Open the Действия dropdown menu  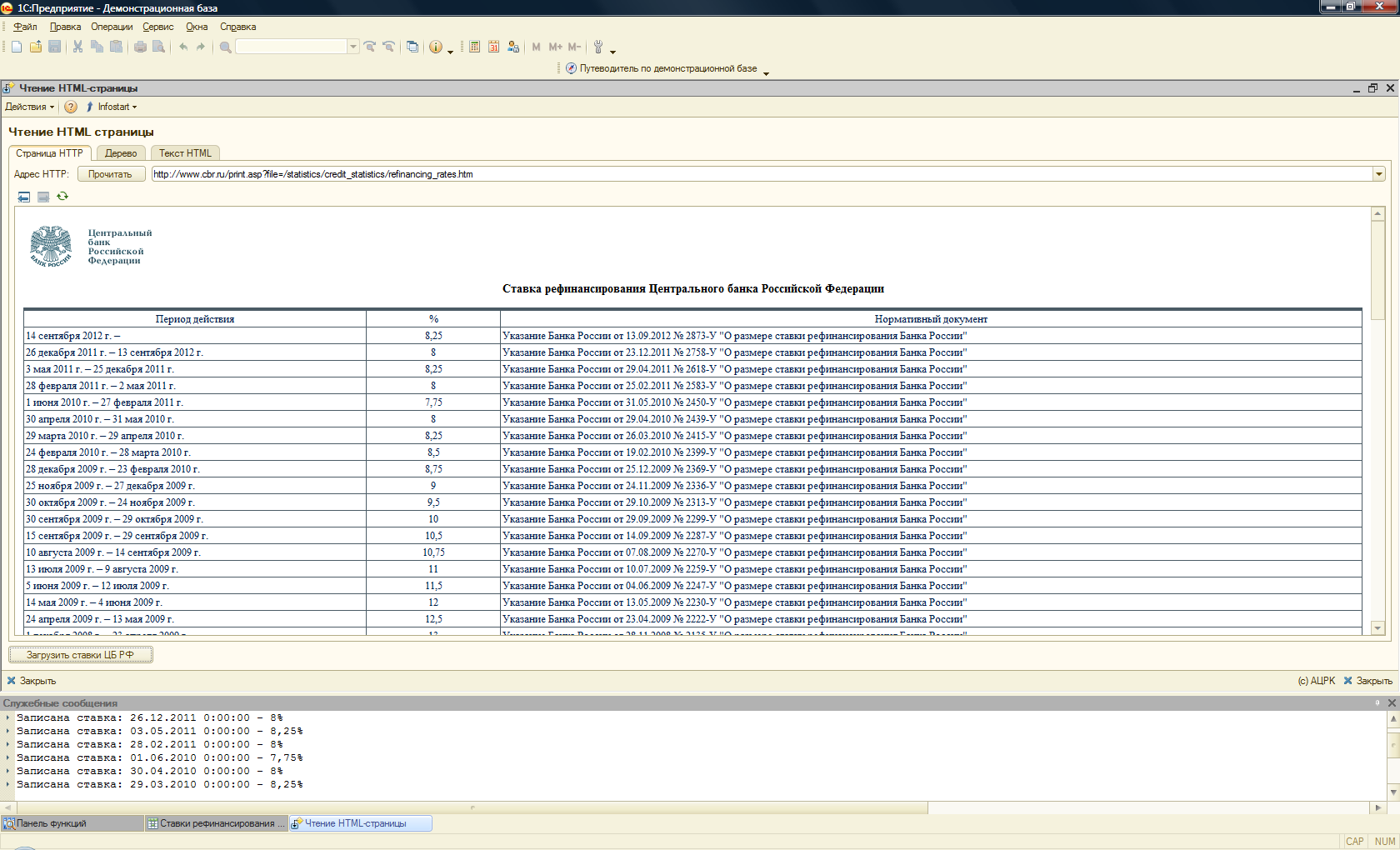(x=29, y=107)
